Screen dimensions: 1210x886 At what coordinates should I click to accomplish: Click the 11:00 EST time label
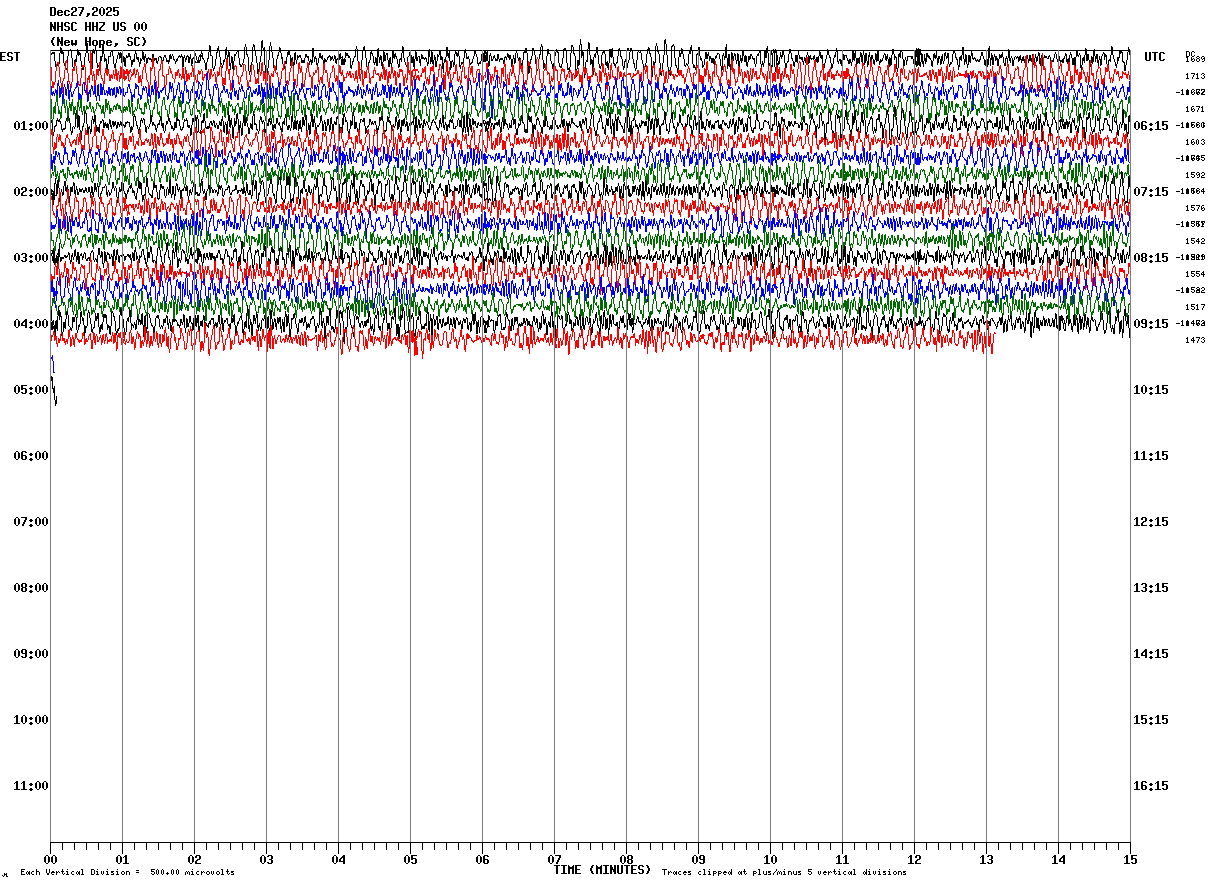(31, 786)
